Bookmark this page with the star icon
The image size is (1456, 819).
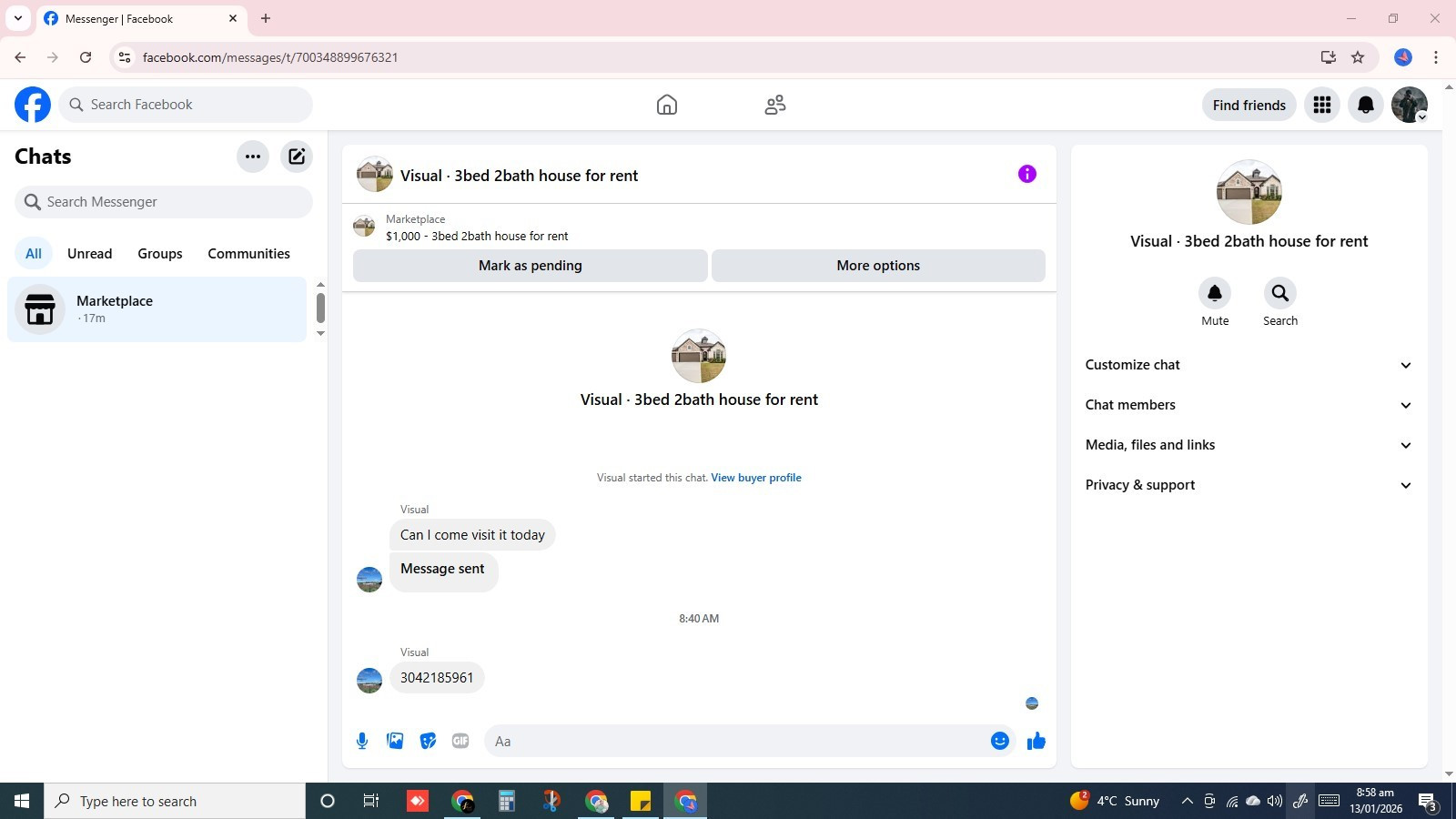[1358, 57]
